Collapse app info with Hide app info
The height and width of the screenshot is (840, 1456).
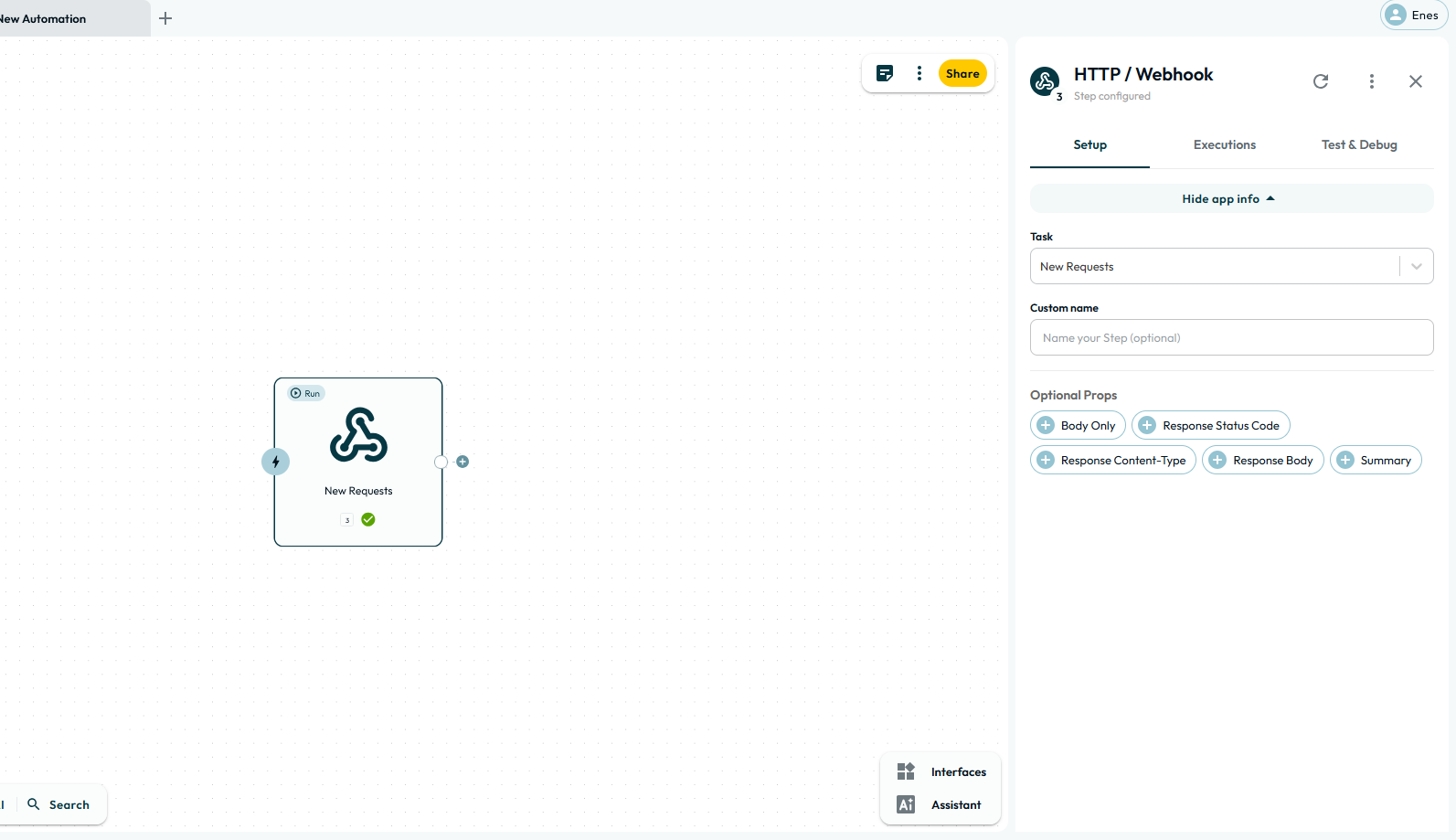tap(1230, 199)
